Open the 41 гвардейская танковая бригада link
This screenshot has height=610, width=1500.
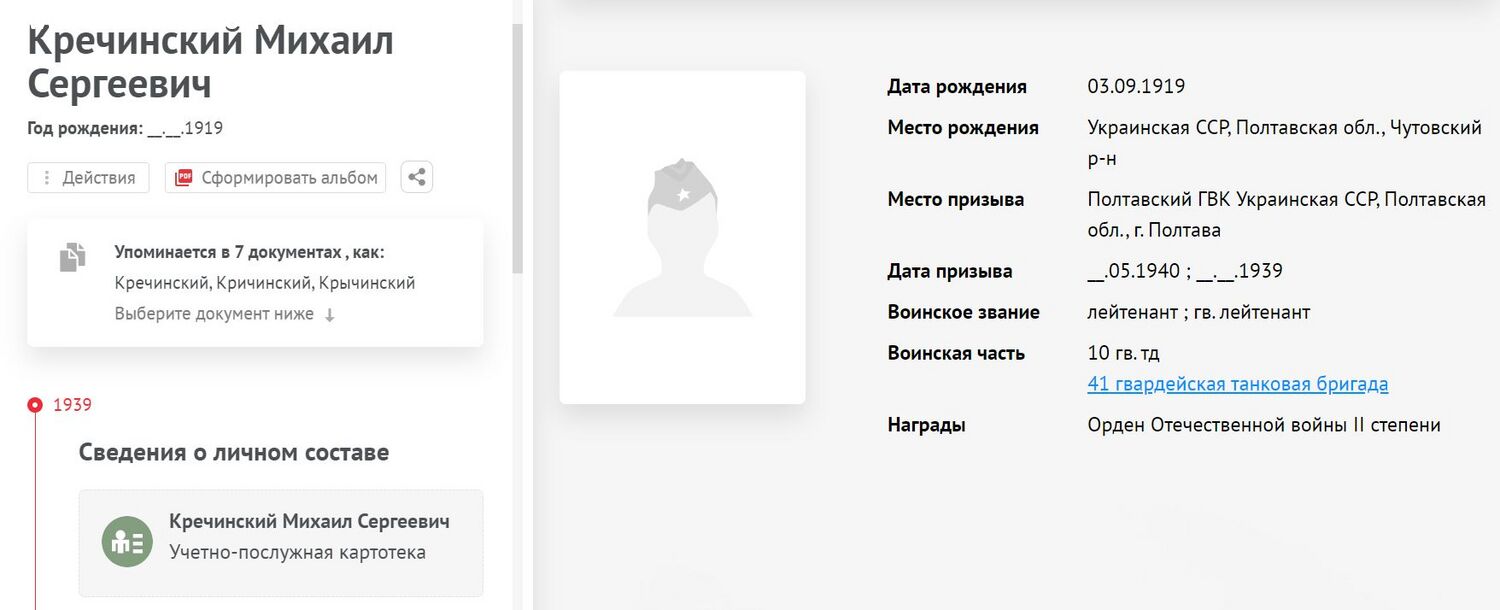point(1237,384)
